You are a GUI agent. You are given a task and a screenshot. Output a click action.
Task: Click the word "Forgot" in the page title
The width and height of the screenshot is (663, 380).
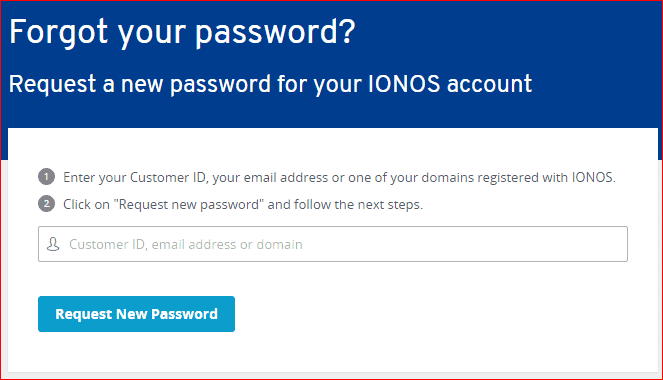click(58, 33)
